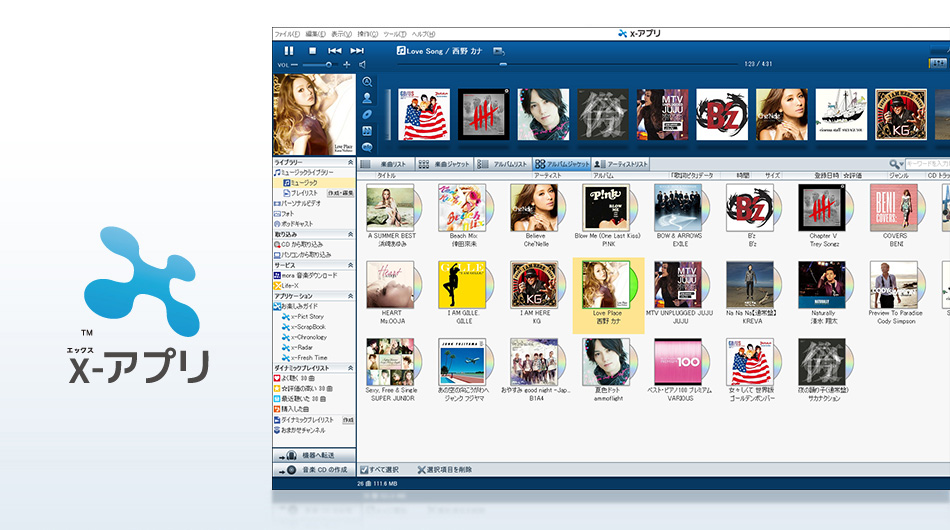This screenshot has height=530, width=950.
Task: Pause the currently playing song
Action: pyautogui.click(x=289, y=50)
